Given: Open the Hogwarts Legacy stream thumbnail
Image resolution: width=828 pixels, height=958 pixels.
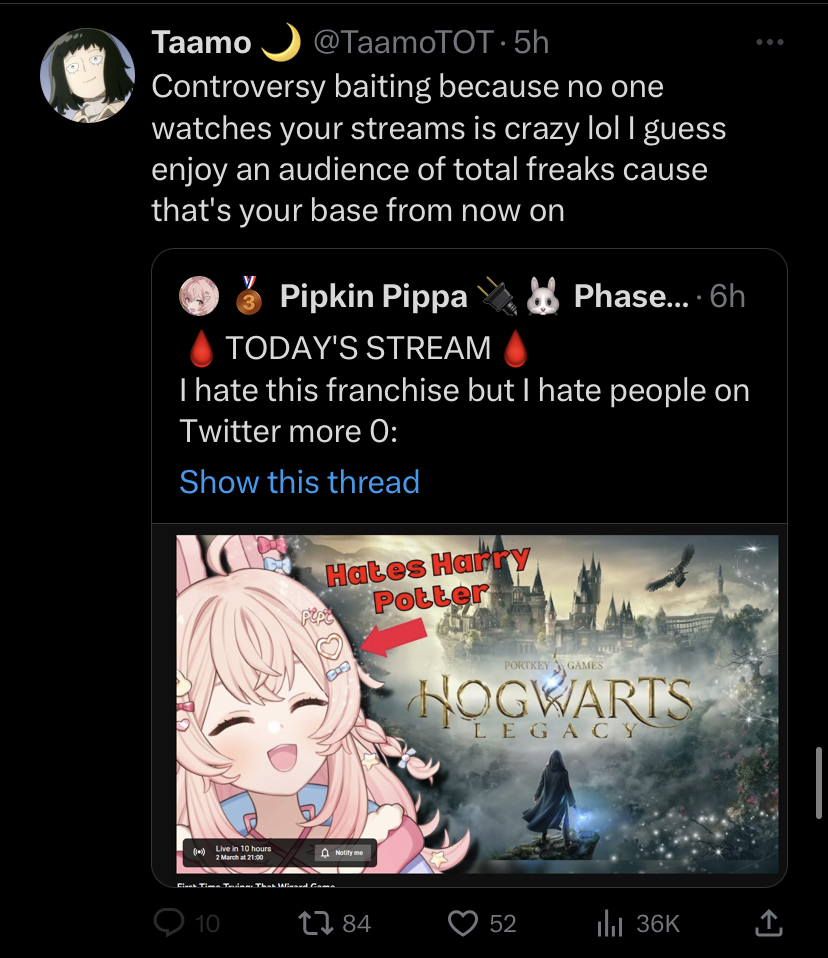Looking at the screenshot, I should 477,704.
